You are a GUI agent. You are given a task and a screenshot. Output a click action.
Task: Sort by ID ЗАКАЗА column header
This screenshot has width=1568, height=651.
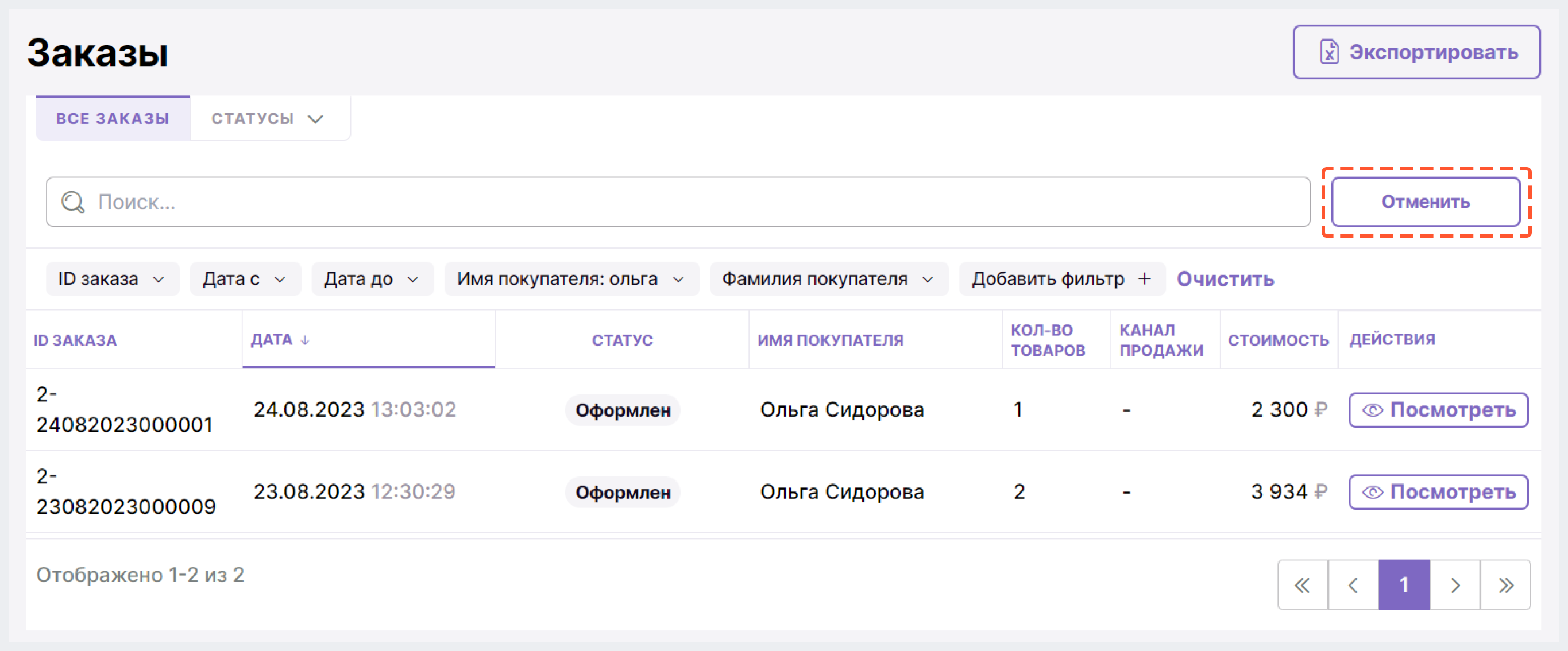pos(75,340)
